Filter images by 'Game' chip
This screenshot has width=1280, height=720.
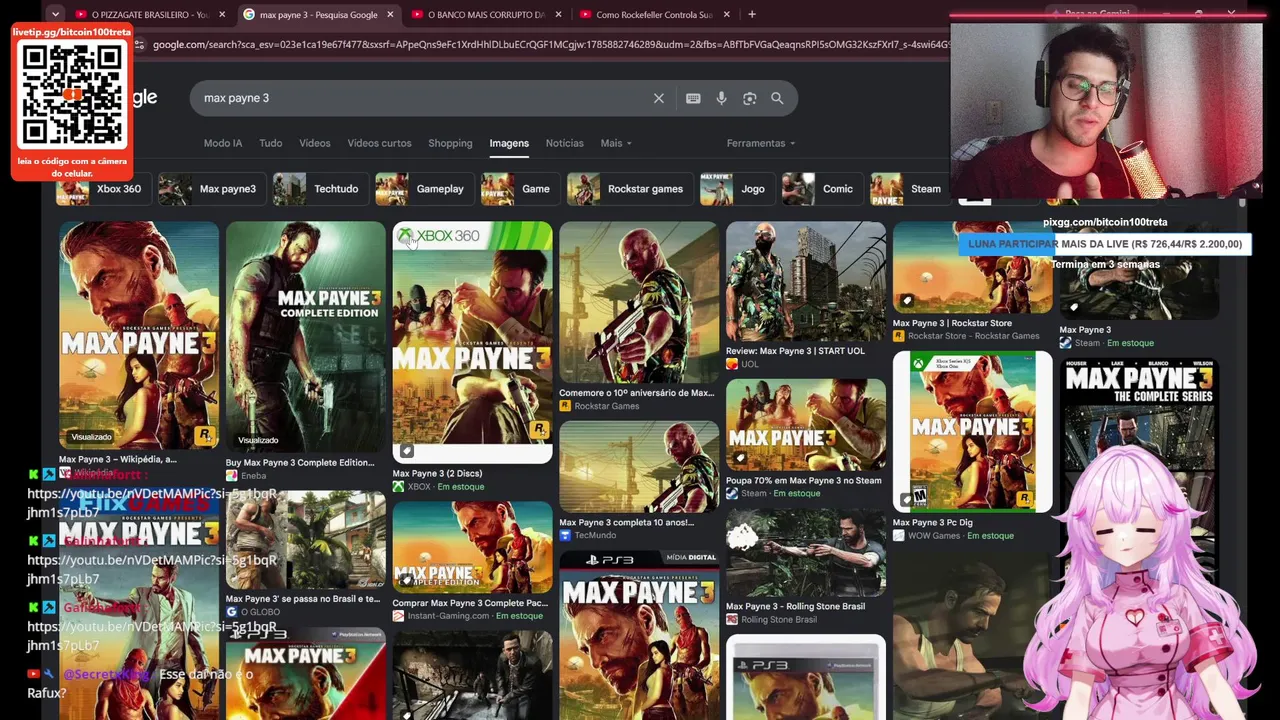point(519,189)
